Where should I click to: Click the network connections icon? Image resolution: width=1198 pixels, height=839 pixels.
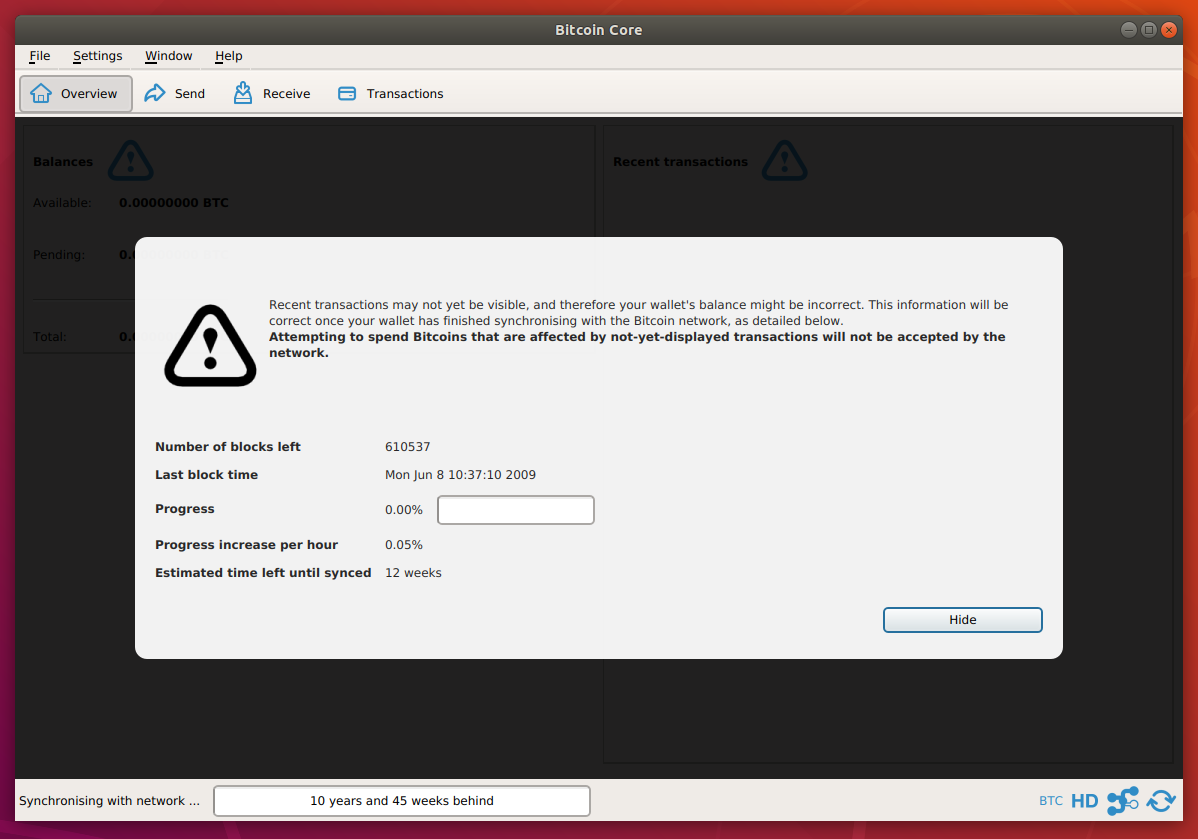point(1122,801)
